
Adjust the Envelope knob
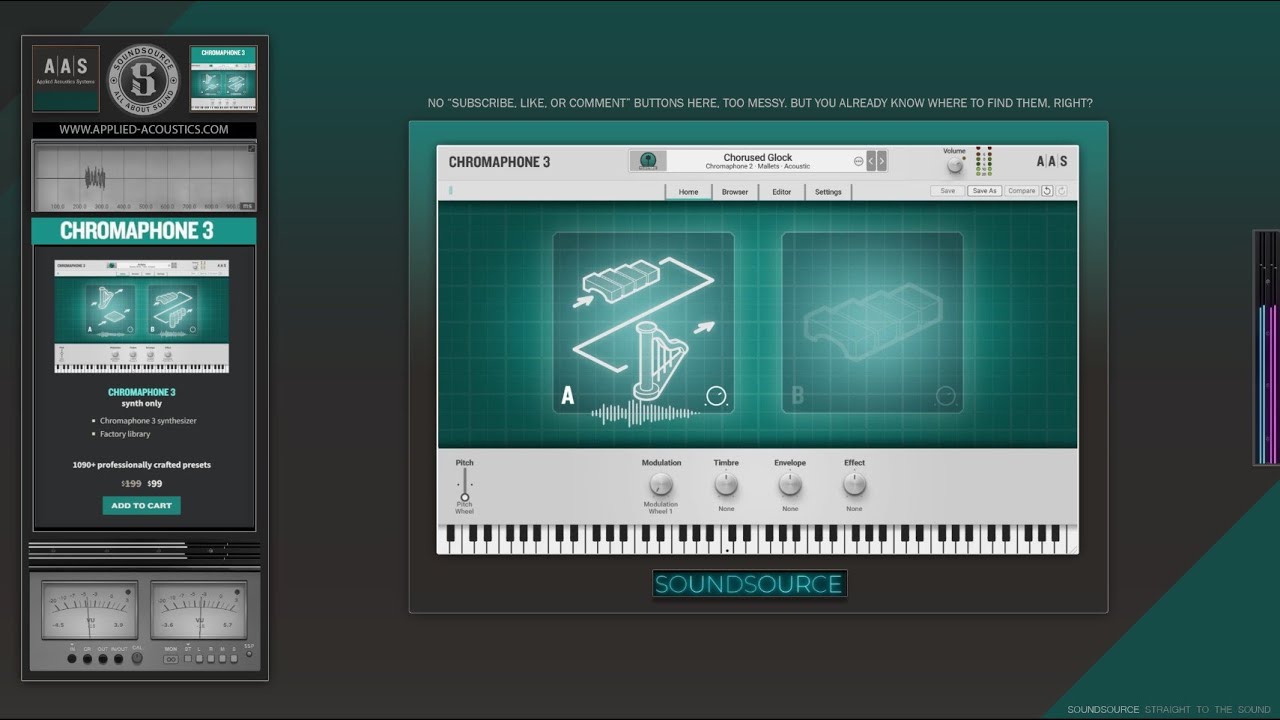pyautogui.click(x=790, y=484)
